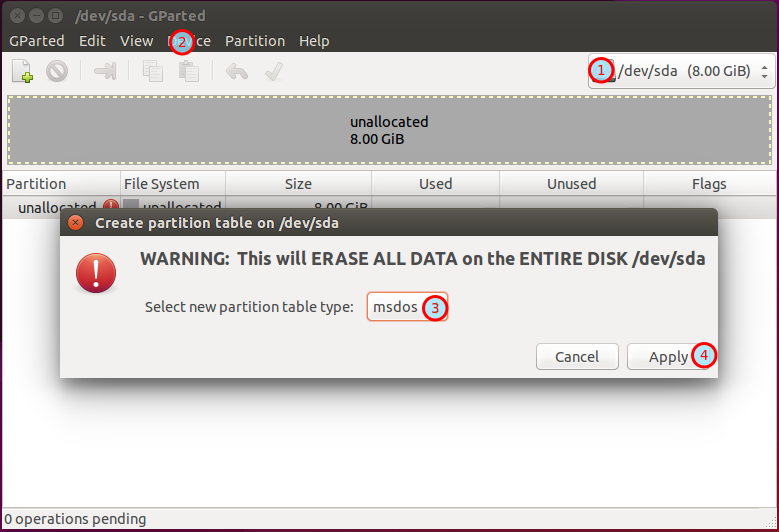Click the '0 operations pending' status text
Viewport: 779px width, 532px height.
(75, 519)
